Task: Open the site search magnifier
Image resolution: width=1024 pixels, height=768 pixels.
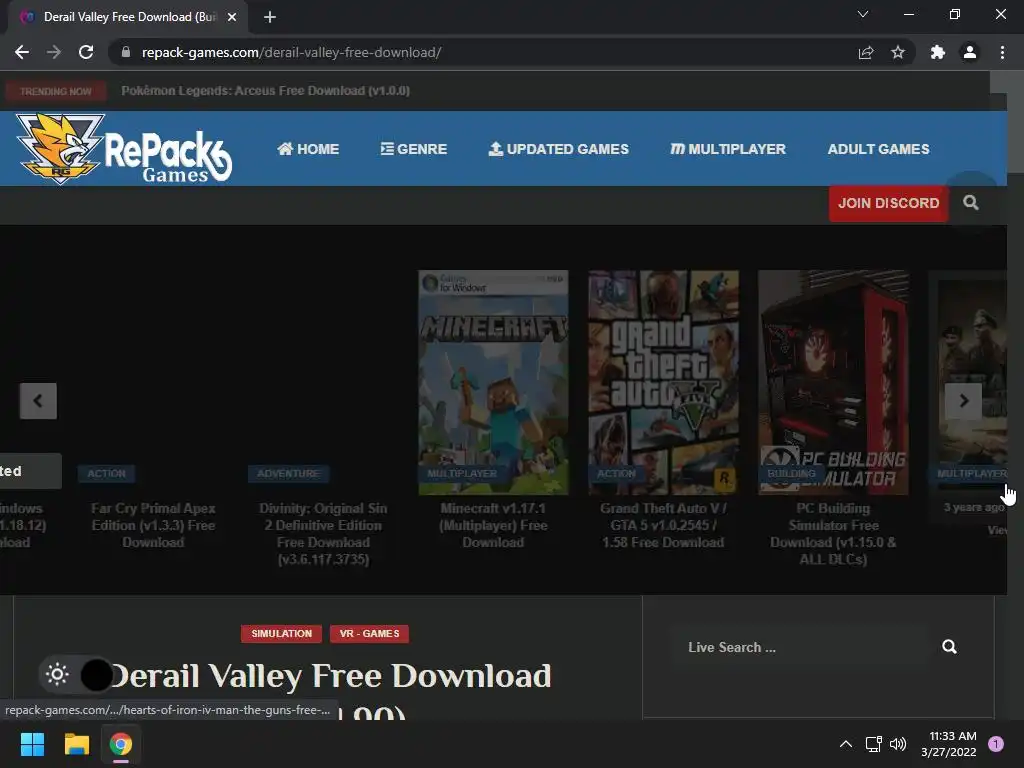Action: (971, 203)
